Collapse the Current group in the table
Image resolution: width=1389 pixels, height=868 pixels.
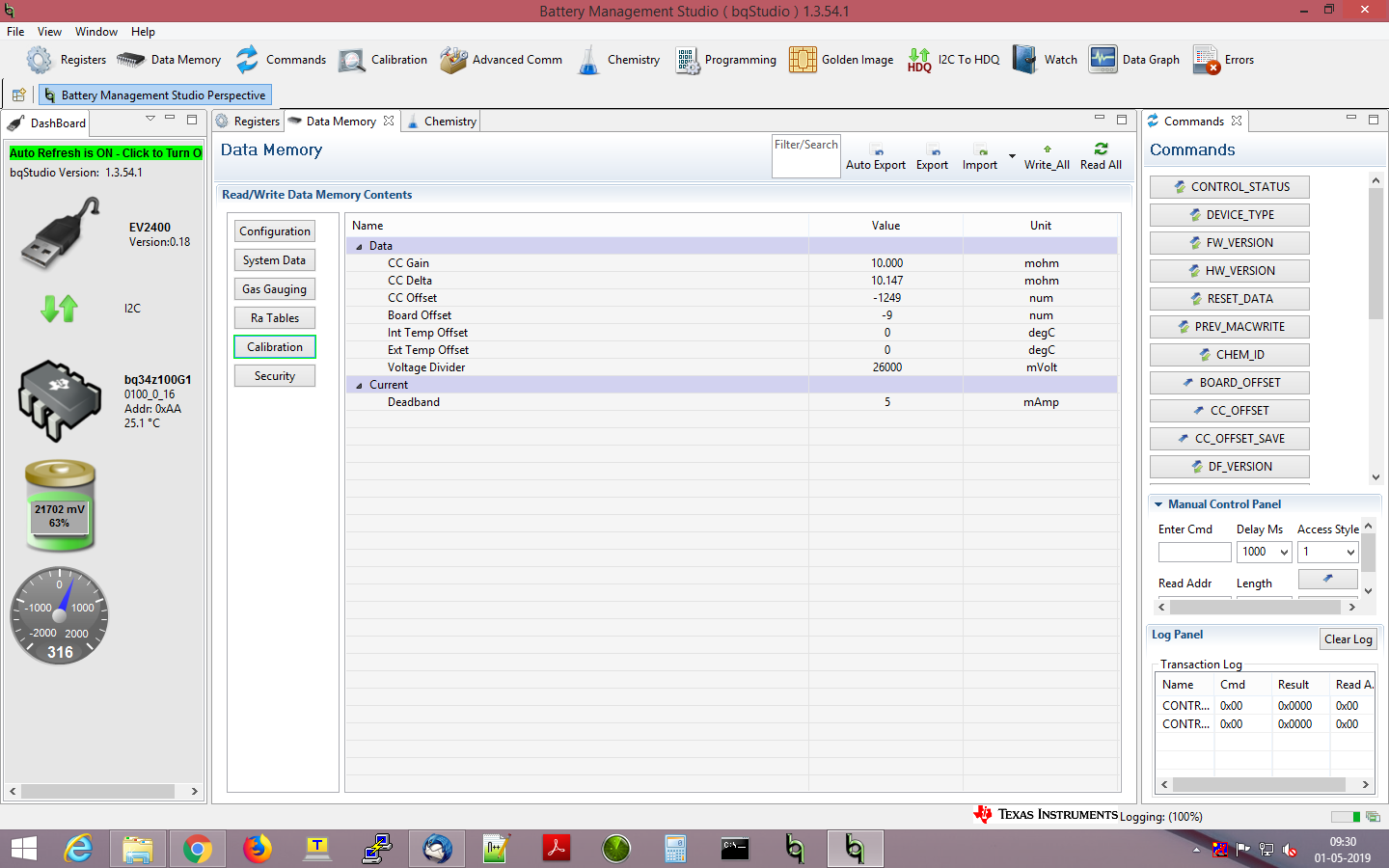360,386
